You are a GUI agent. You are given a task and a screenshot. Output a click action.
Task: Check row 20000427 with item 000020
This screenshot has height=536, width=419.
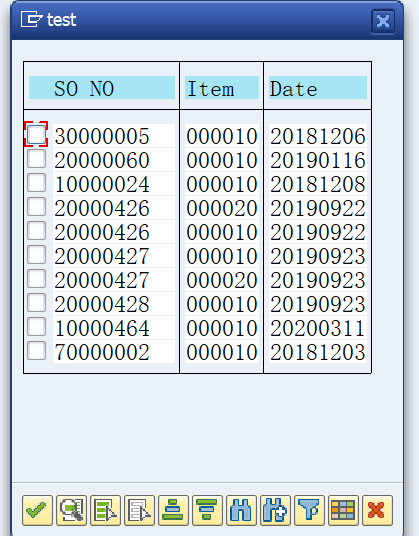37,278
